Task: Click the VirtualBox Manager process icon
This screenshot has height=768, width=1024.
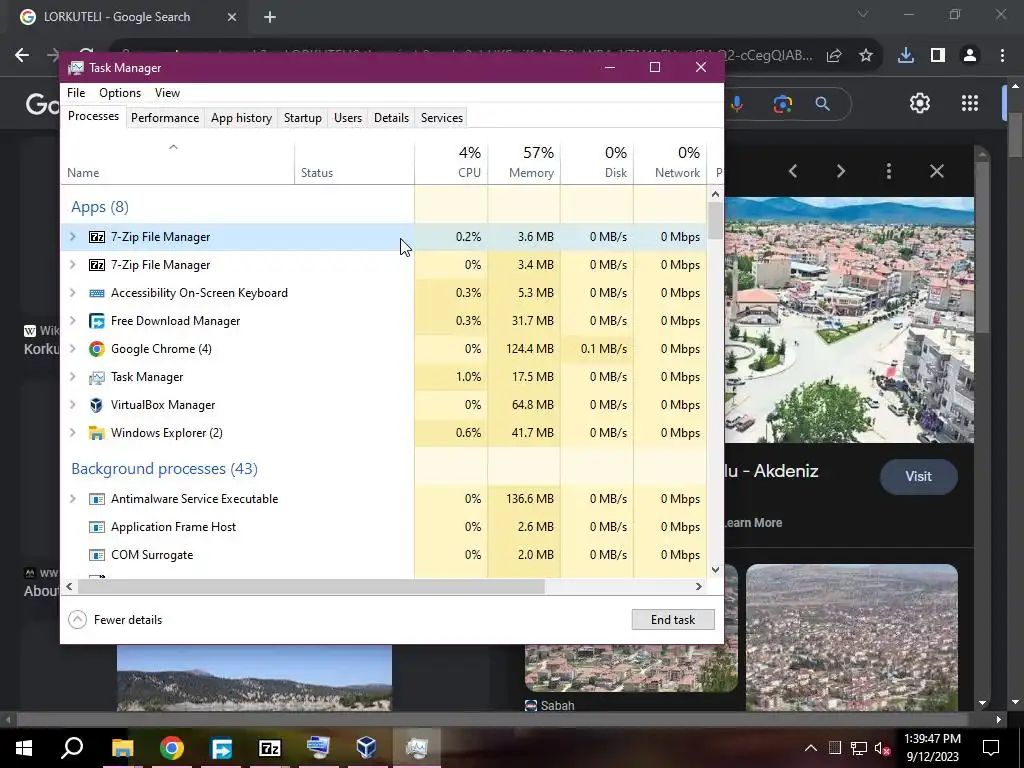Action: pyautogui.click(x=97, y=405)
